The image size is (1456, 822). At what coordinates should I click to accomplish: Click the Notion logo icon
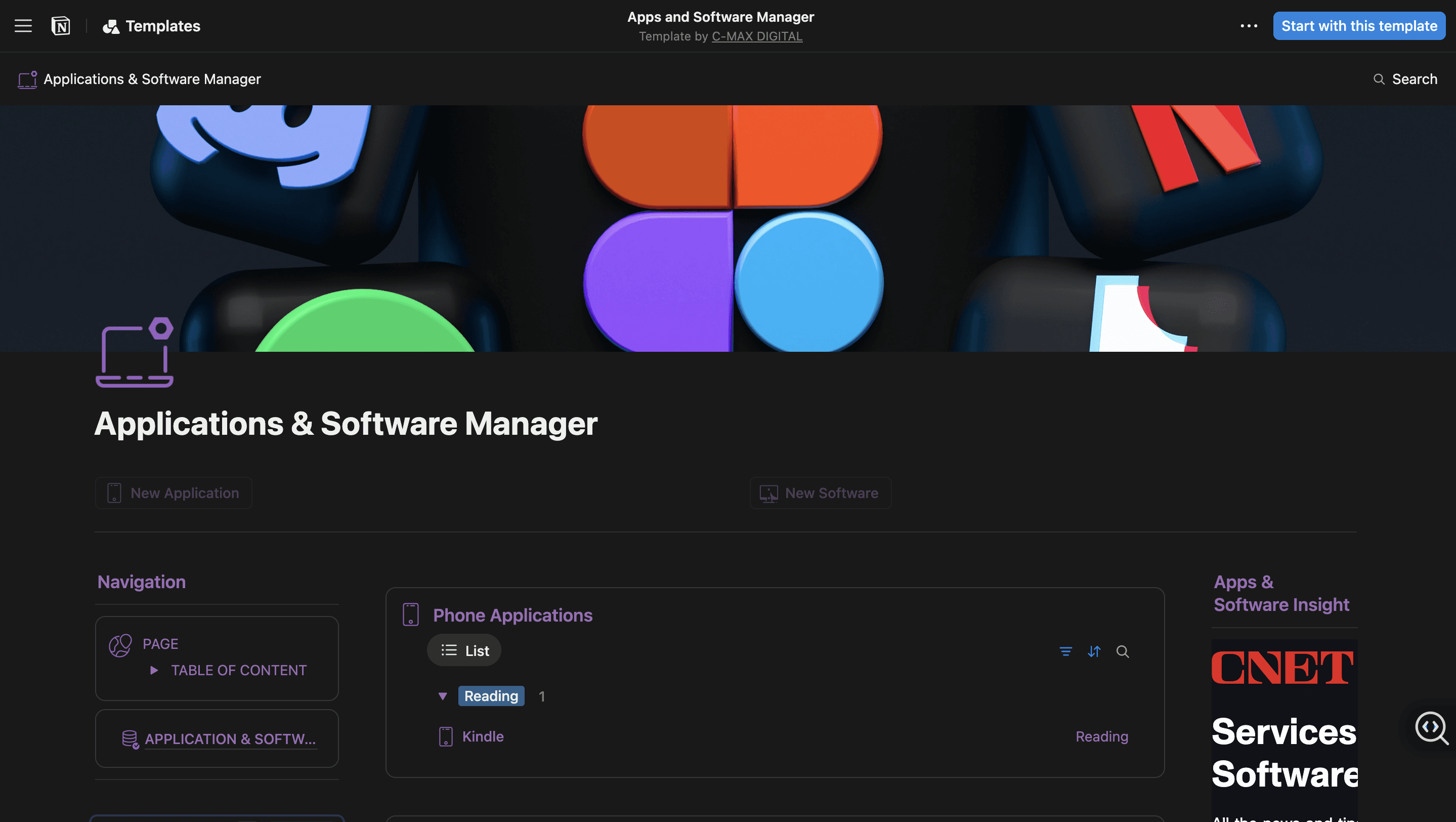click(61, 25)
